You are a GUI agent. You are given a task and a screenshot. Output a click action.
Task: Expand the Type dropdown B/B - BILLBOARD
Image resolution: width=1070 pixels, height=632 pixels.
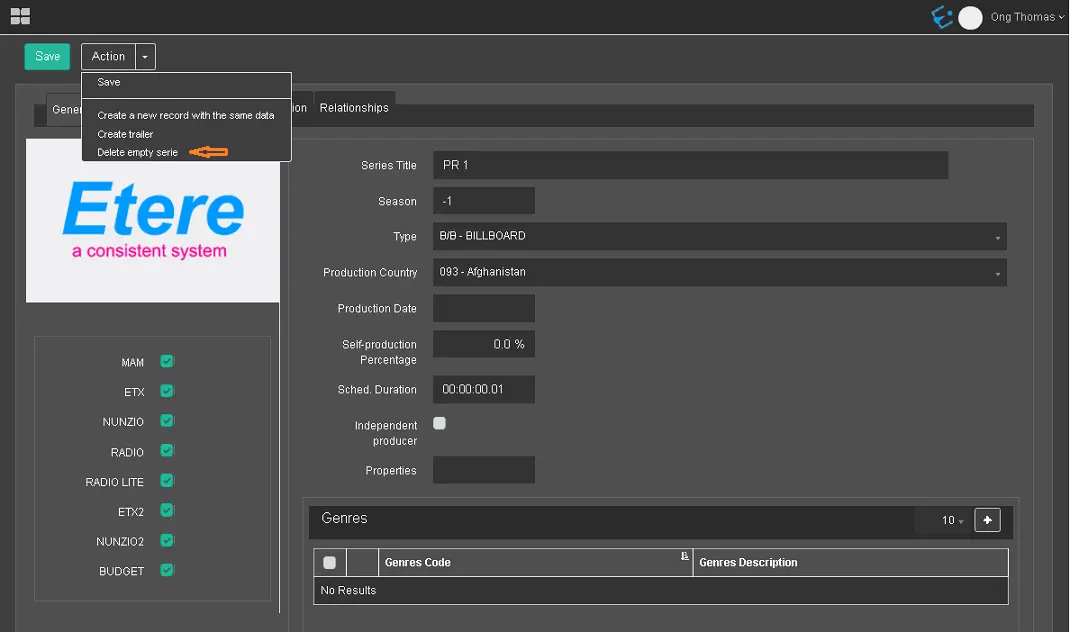coord(720,236)
